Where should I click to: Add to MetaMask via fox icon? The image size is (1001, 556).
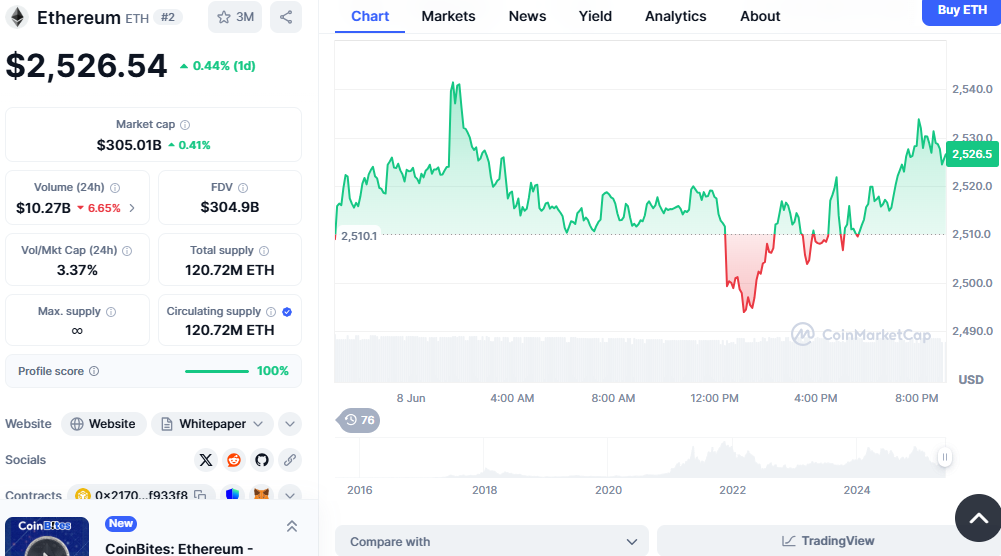pos(262,494)
